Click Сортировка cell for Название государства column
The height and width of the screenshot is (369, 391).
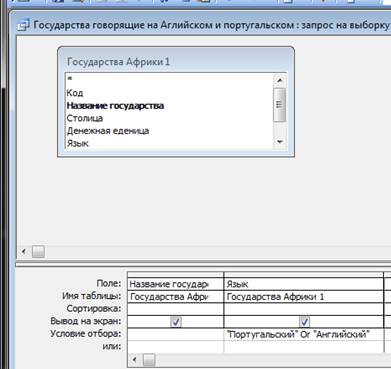pyautogui.click(x=176, y=309)
